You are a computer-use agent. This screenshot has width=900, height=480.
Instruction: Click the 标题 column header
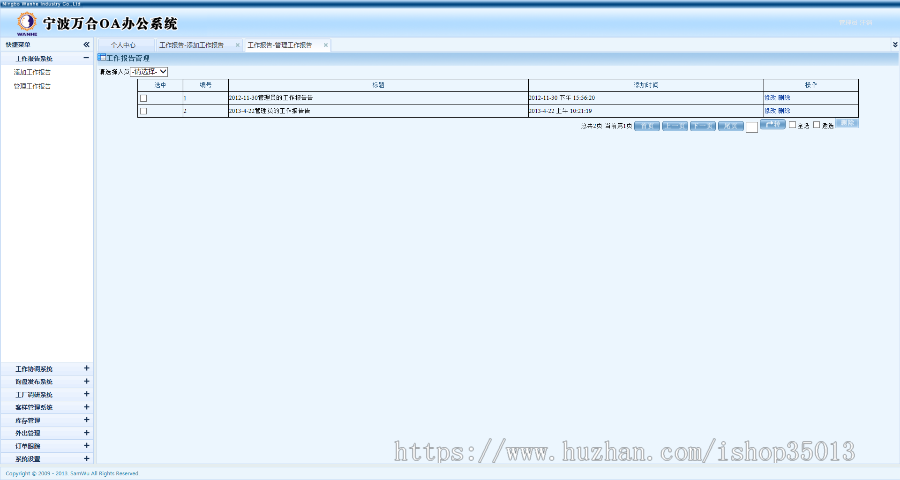pyautogui.click(x=378, y=85)
